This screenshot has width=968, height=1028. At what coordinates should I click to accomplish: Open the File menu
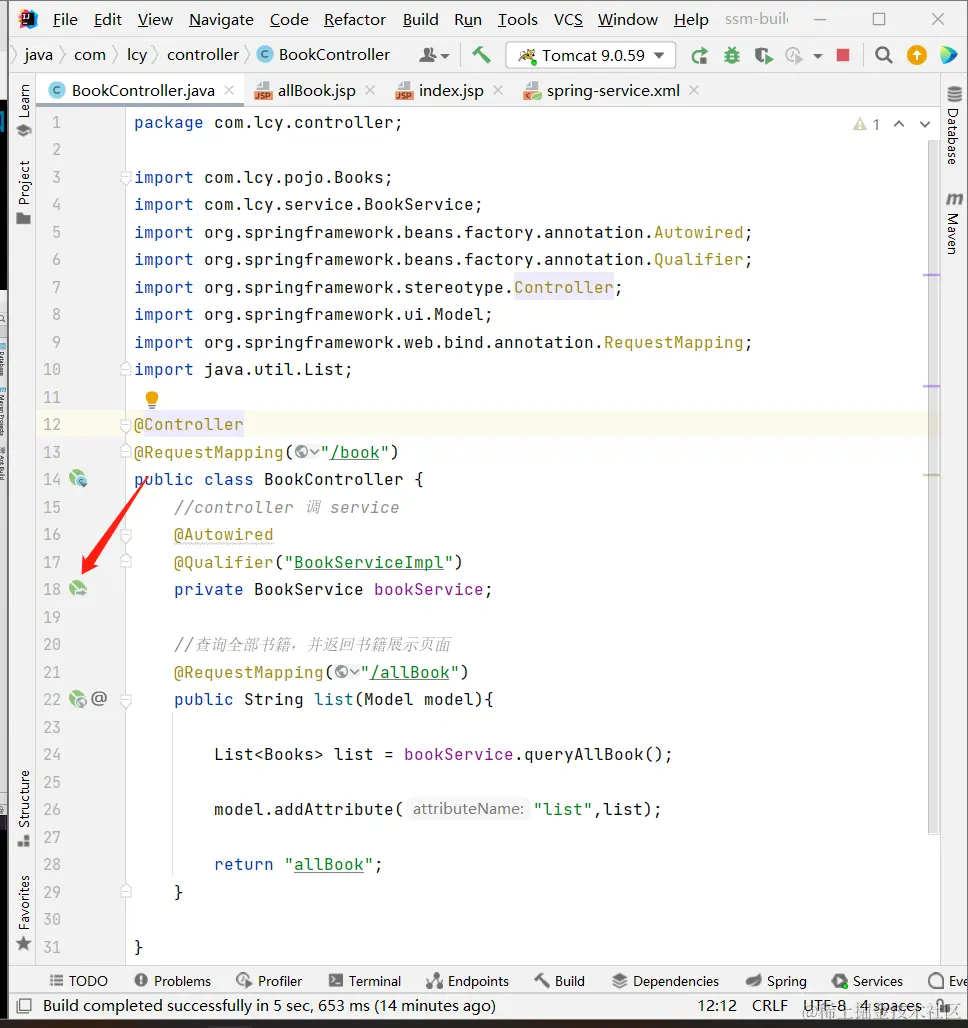click(x=65, y=20)
